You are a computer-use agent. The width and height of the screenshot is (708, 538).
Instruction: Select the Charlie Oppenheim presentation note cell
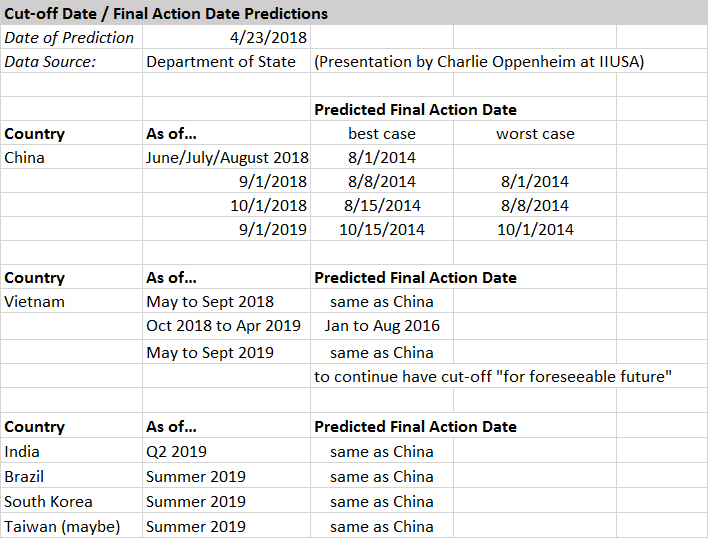point(478,62)
